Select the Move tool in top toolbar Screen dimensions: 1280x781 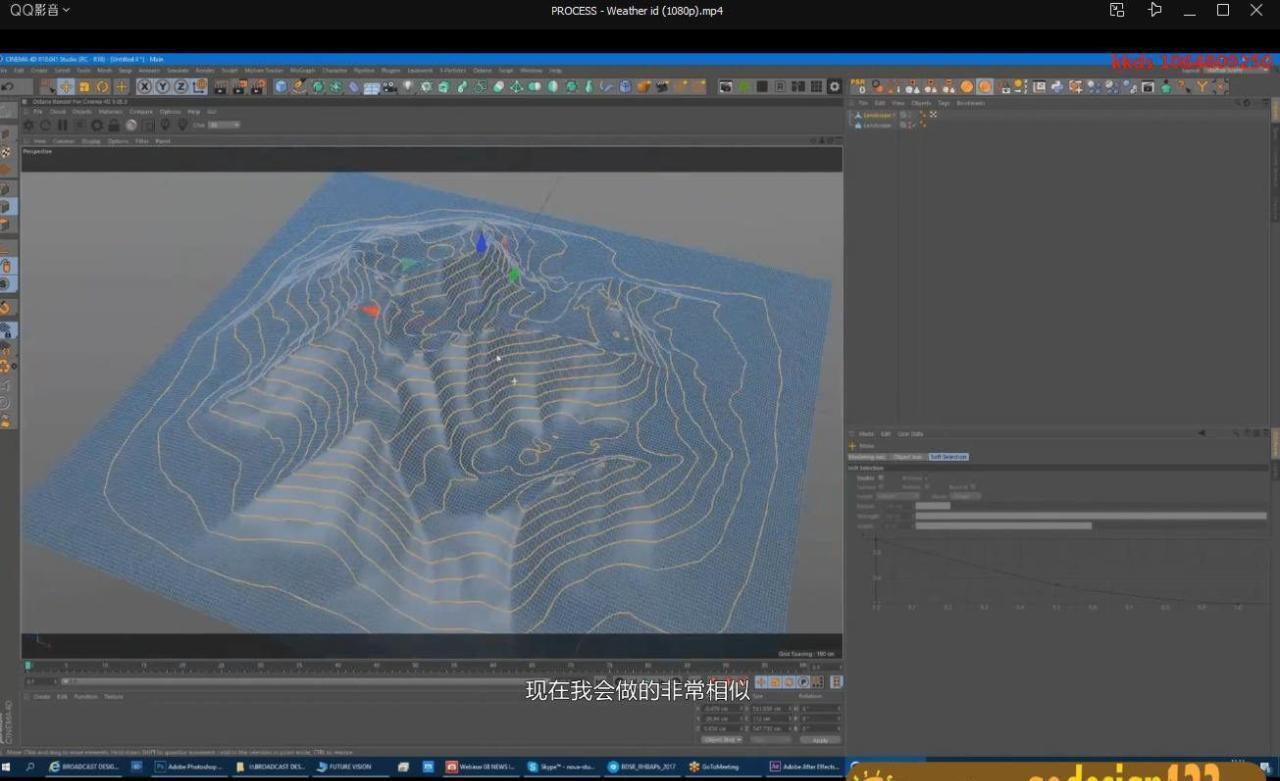(x=66, y=87)
